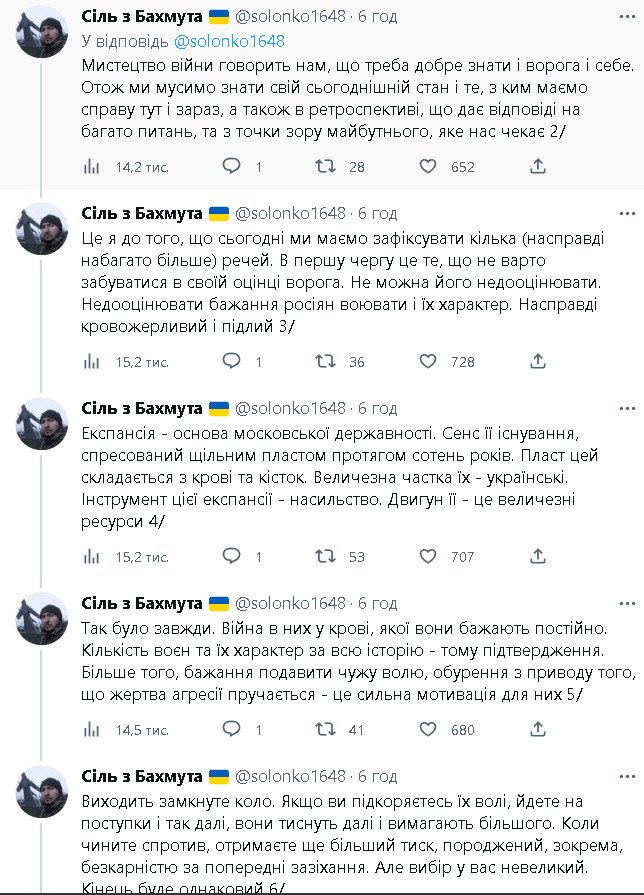Click the author avatar on the tweet ending 5/
Viewport: 644px width, 895px height.
43,617
